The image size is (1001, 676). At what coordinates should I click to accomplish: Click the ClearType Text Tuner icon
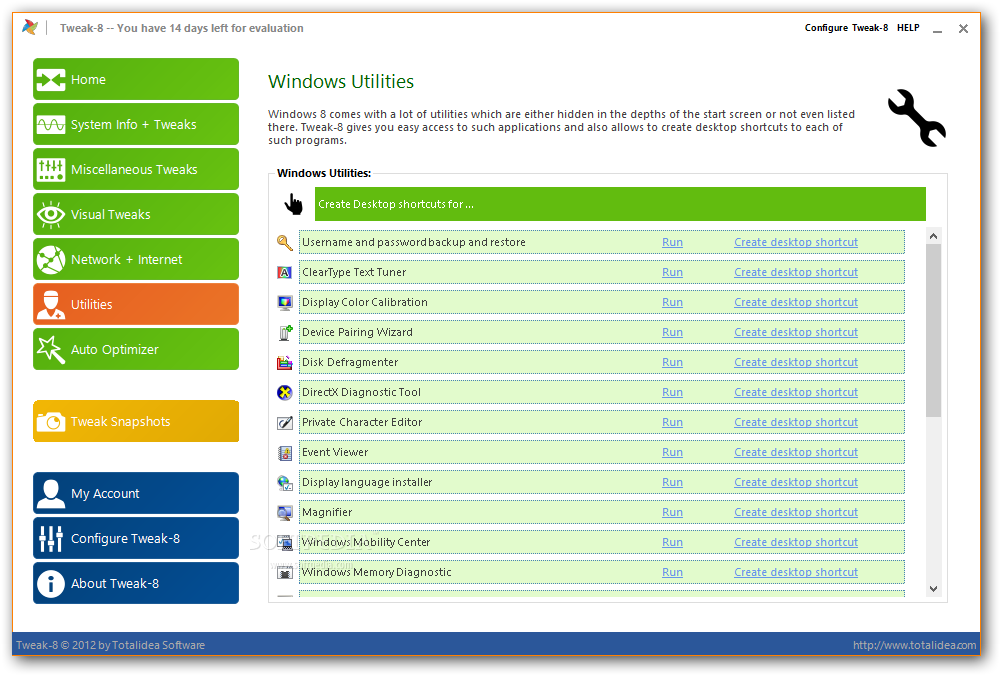285,273
